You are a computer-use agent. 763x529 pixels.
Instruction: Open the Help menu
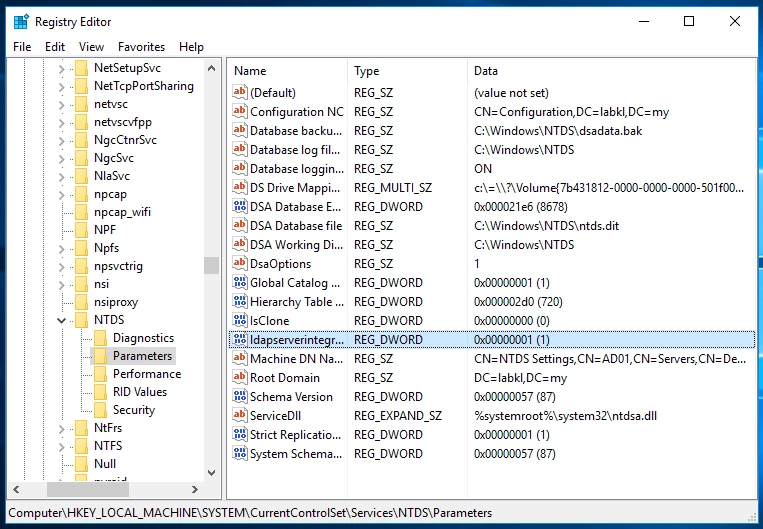pos(191,47)
